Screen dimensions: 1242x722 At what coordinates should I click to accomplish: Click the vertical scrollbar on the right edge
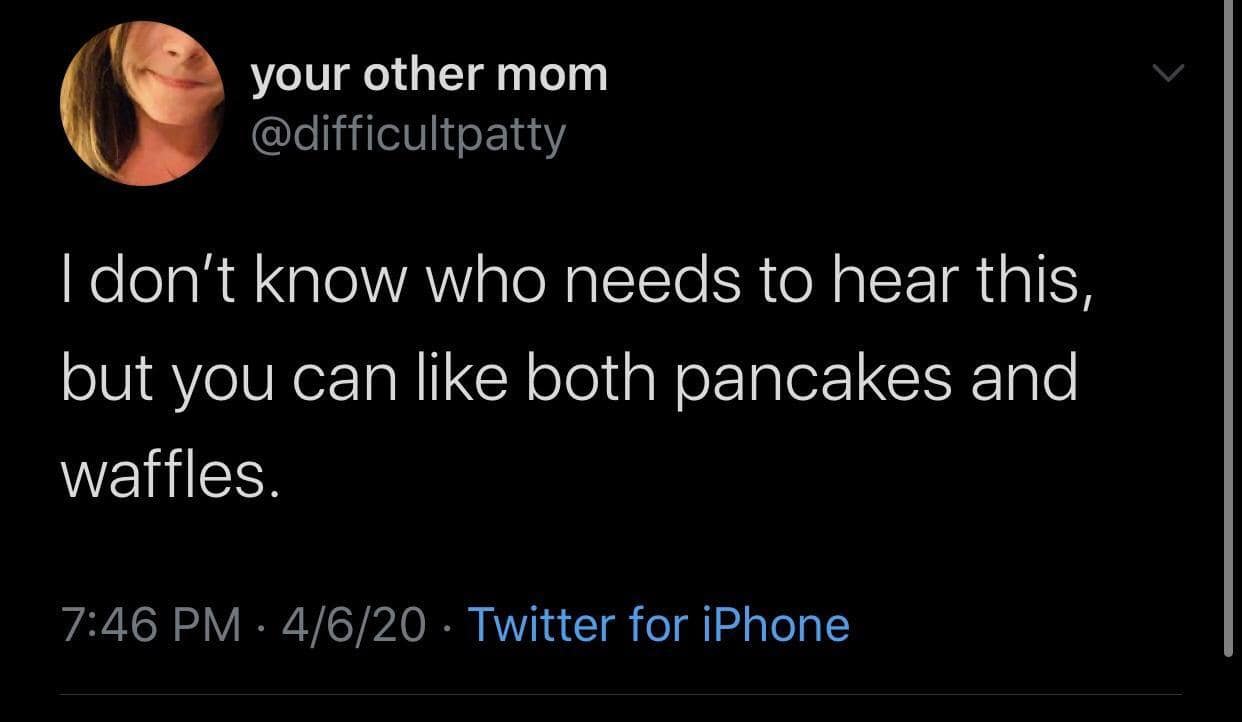[x=1229, y=330]
